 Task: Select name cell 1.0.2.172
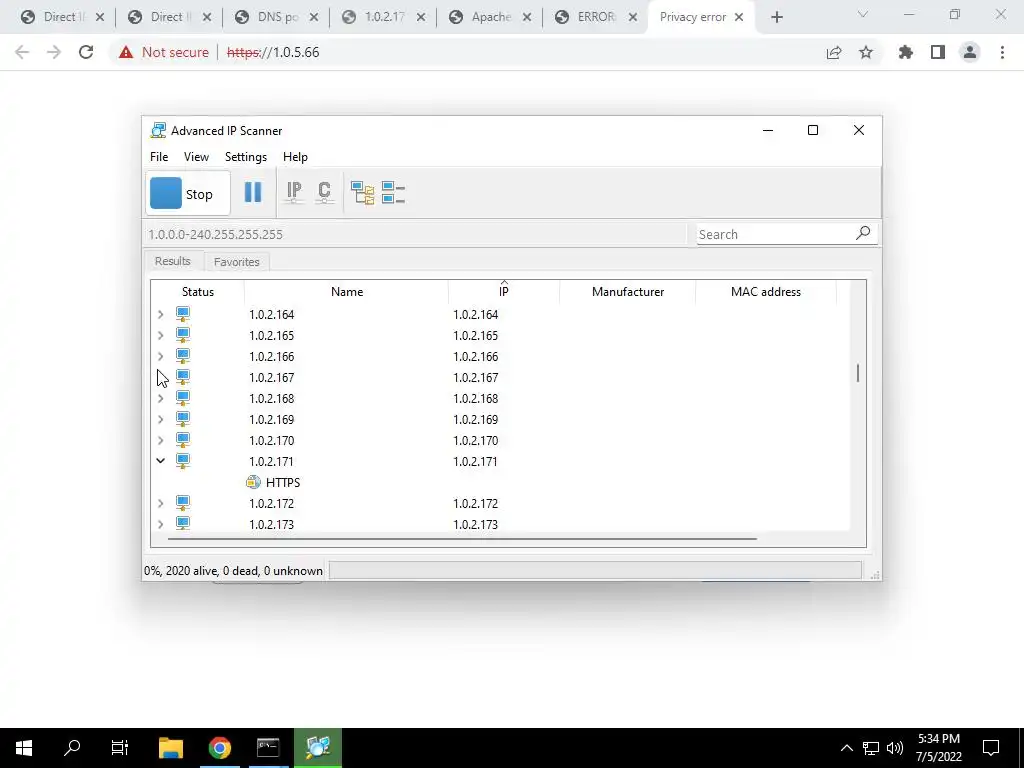tap(271, 504)
